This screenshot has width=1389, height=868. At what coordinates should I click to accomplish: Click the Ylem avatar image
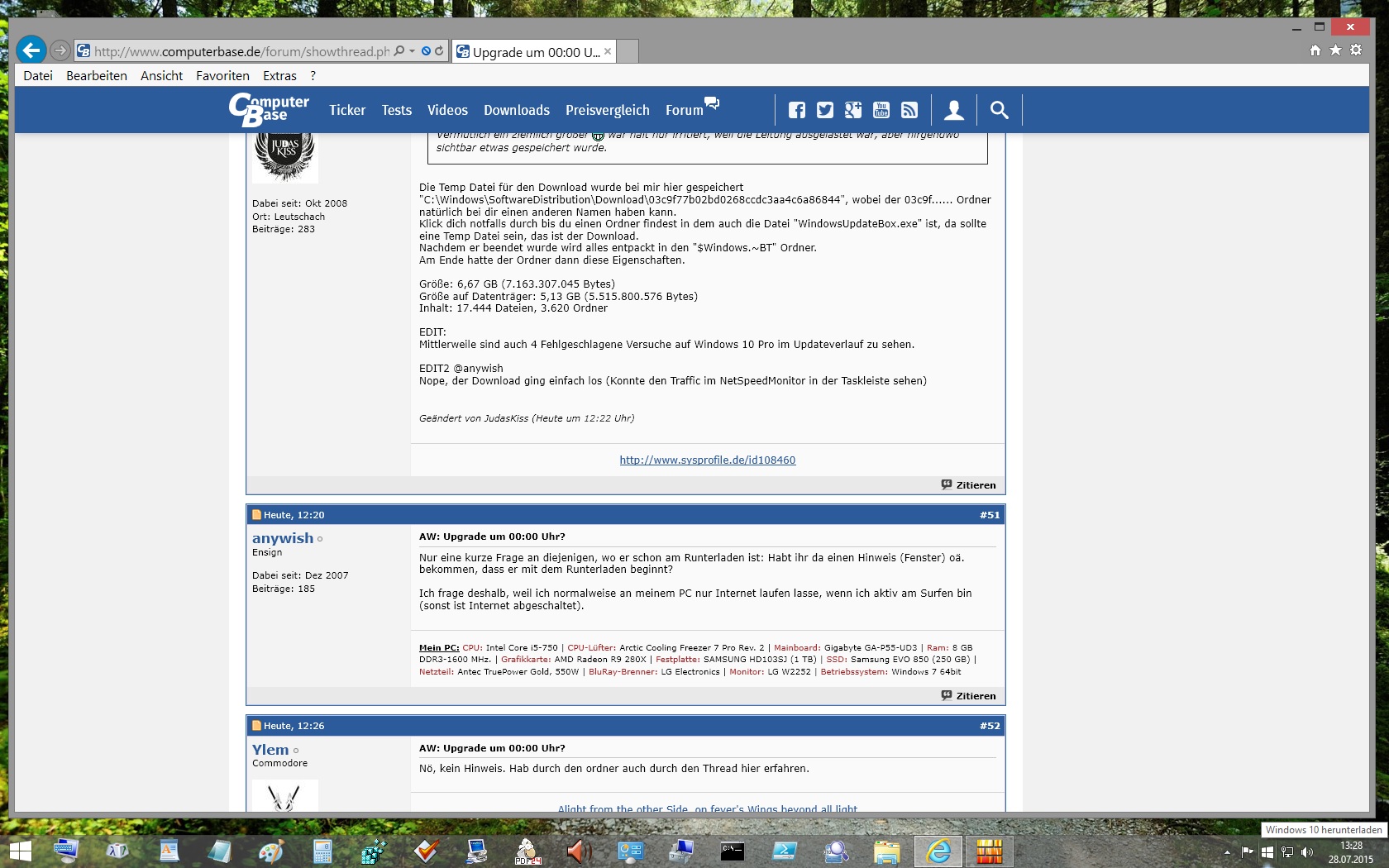click(x=285, y=795)
